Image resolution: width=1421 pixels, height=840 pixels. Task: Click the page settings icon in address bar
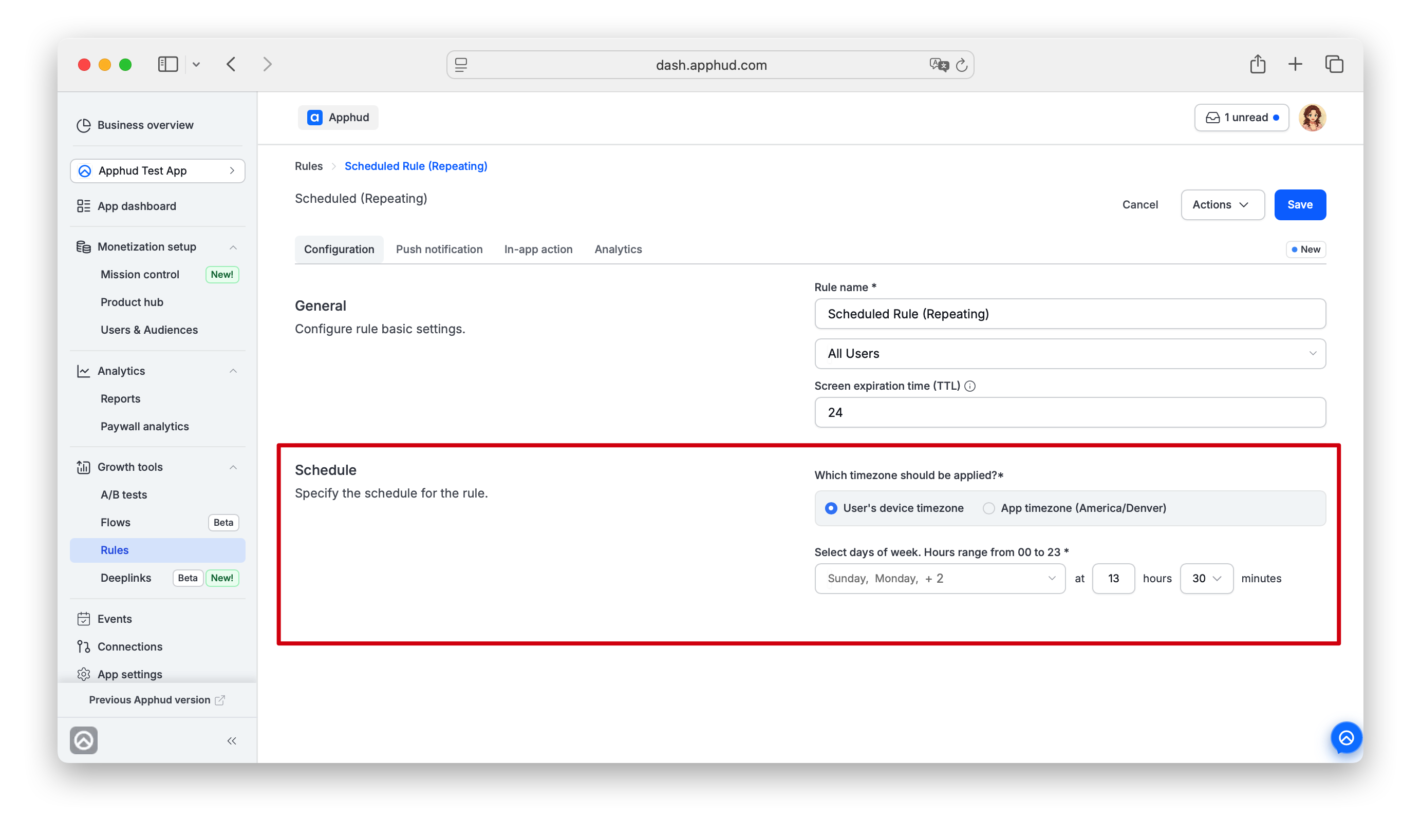(x=461, y=65)
